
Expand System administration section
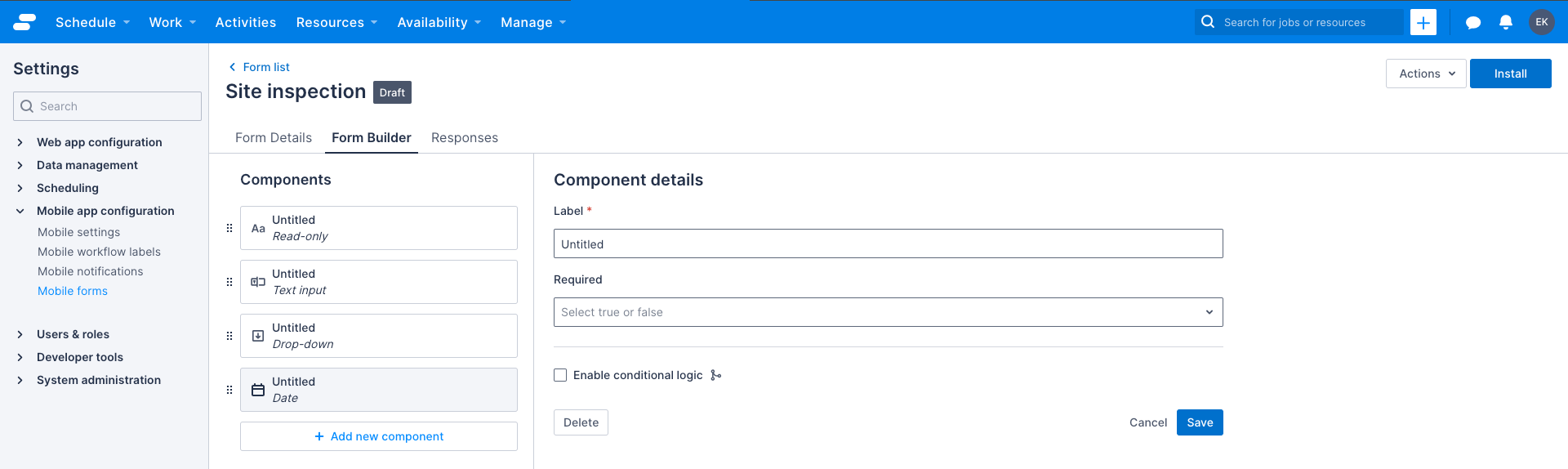coord(20,380)
